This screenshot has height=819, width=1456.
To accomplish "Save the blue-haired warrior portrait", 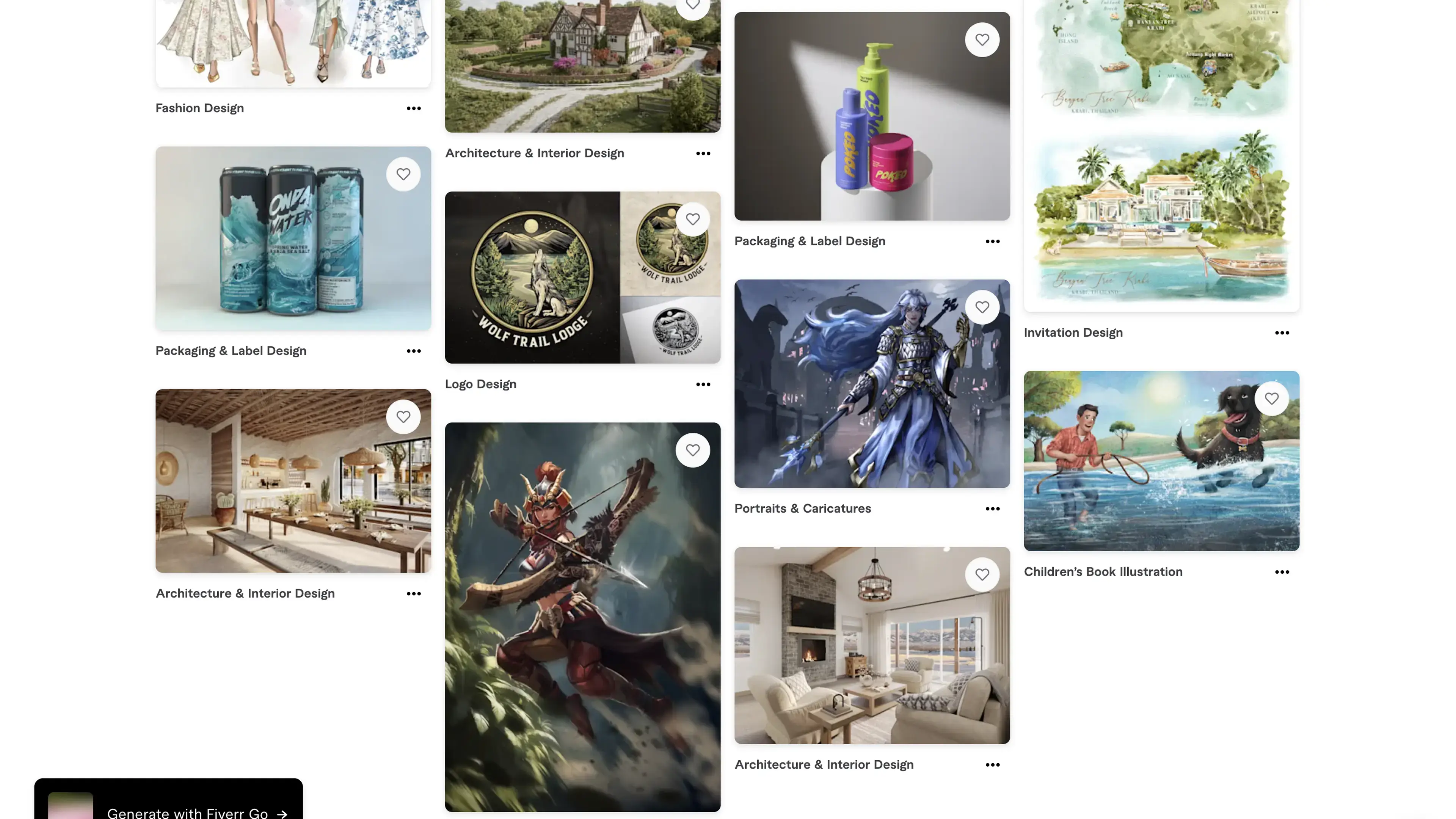I will [x=982, y=307].
